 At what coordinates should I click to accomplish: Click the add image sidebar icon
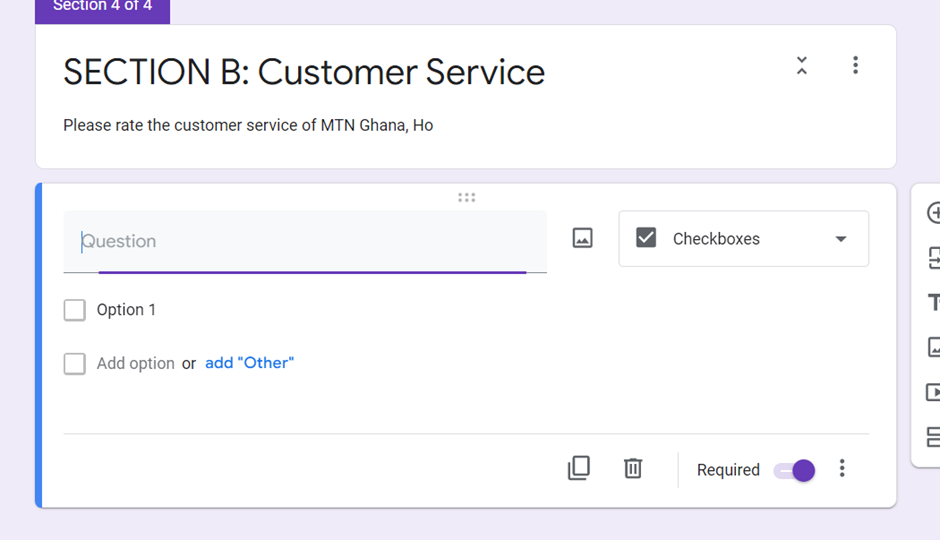pos(933,347)
